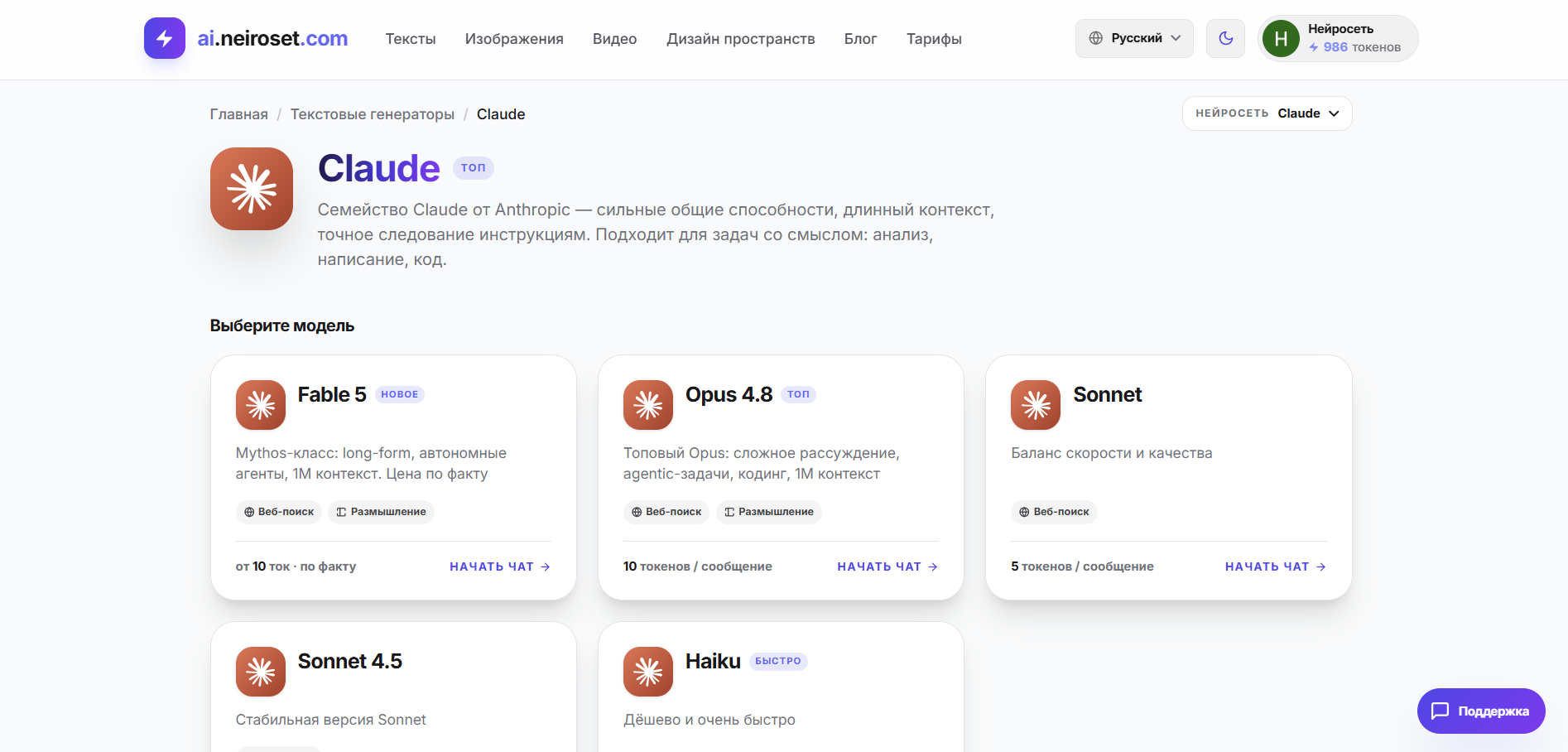The width and height of the screenshot is (1568, 752).
Task: Click the Opus 4.8 model title
Action: (x=729, y=394)
